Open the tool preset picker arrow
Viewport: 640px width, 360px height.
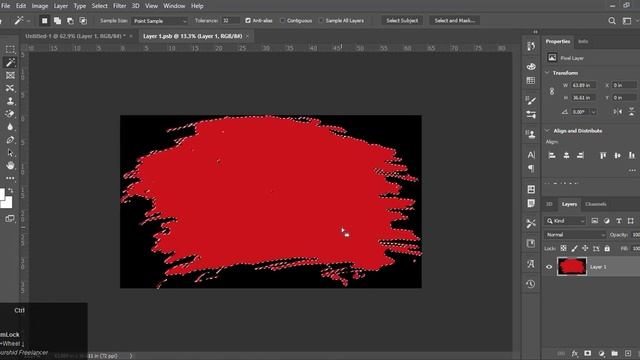(29, 21)
